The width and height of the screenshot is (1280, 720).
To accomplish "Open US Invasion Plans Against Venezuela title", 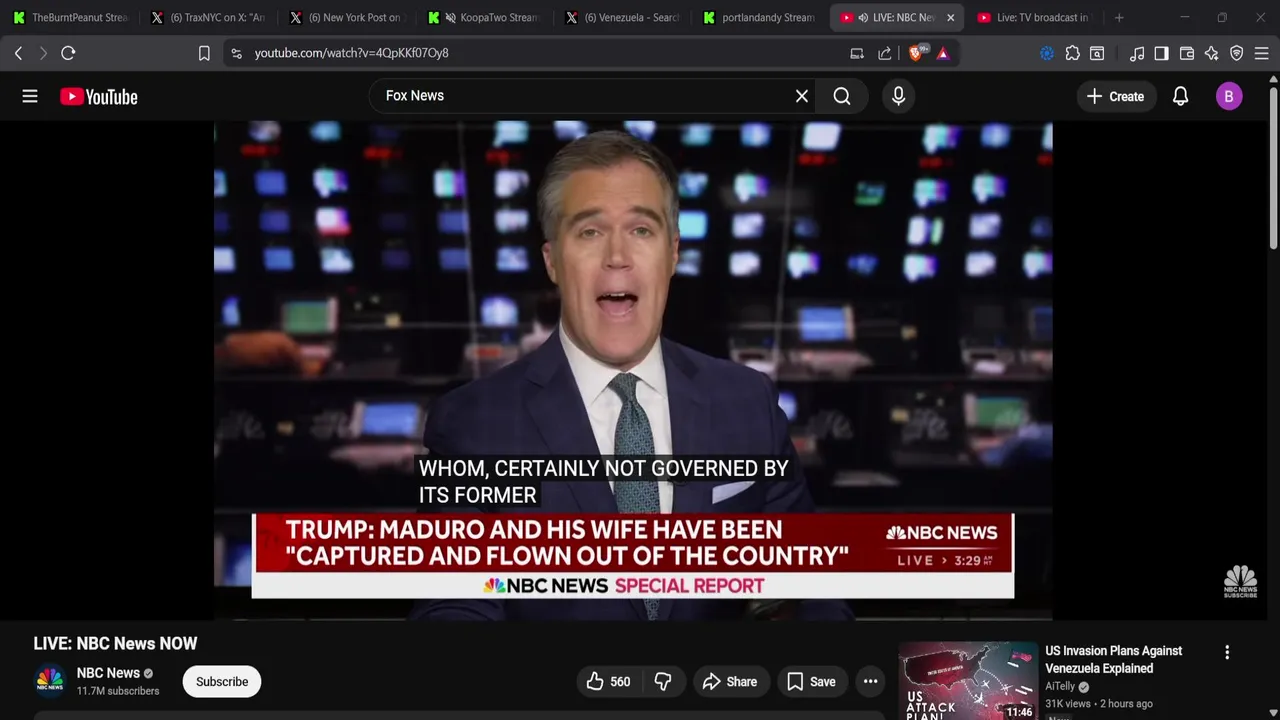I will pyautogui.click(x=1114, y=659).
